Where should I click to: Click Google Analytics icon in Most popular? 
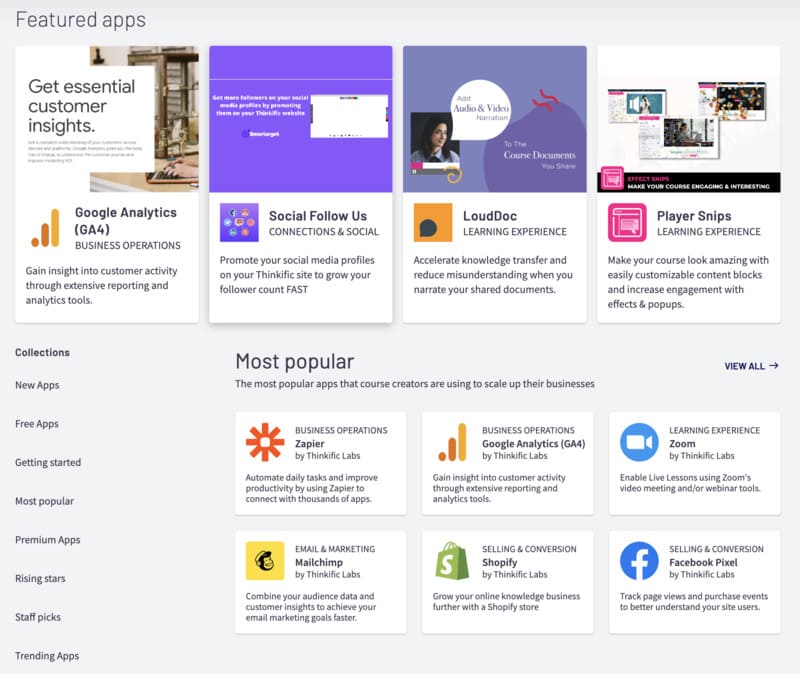click(x=452, y=442)
